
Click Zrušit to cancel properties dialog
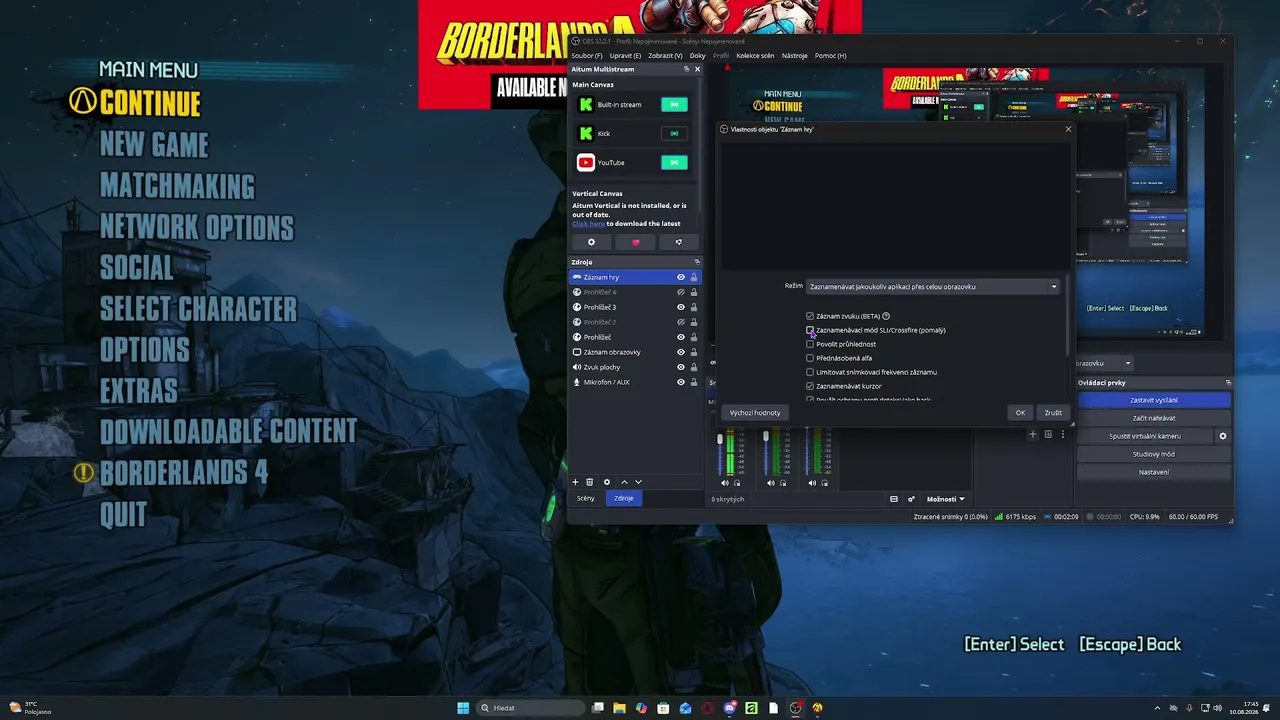pos(1053,412)
